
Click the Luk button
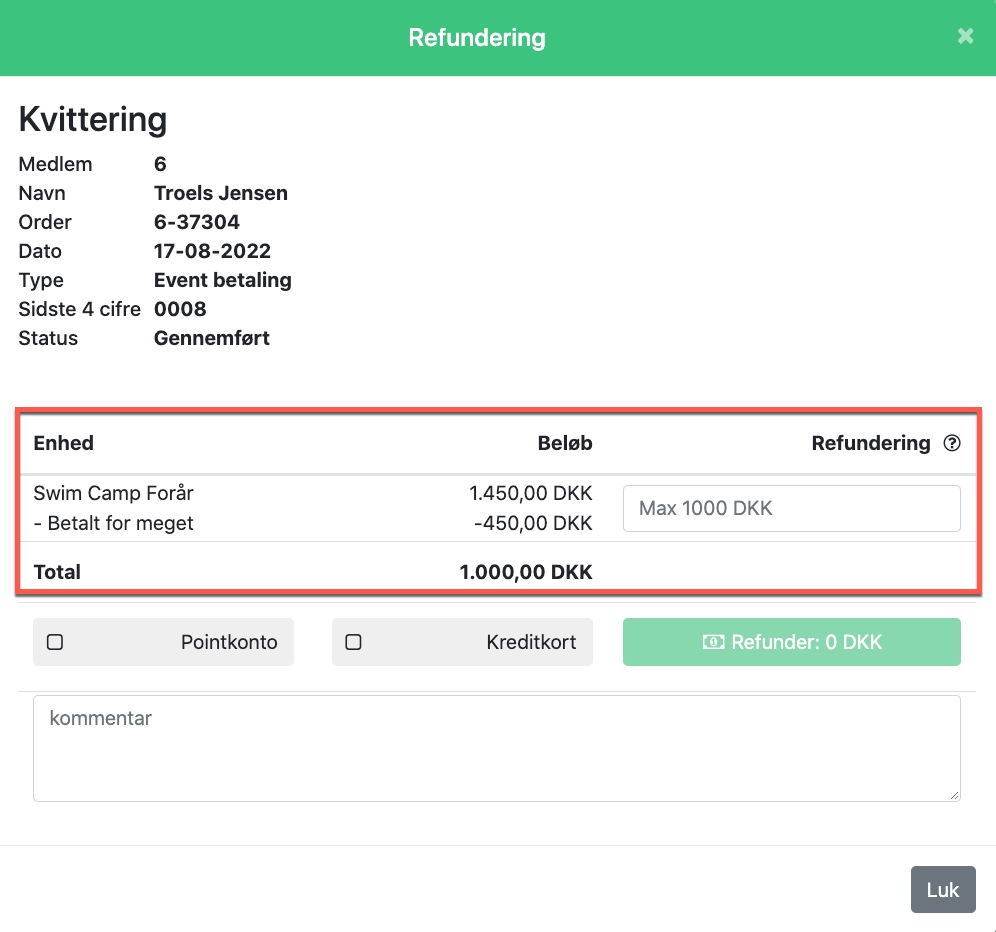[x=943, y=889]
